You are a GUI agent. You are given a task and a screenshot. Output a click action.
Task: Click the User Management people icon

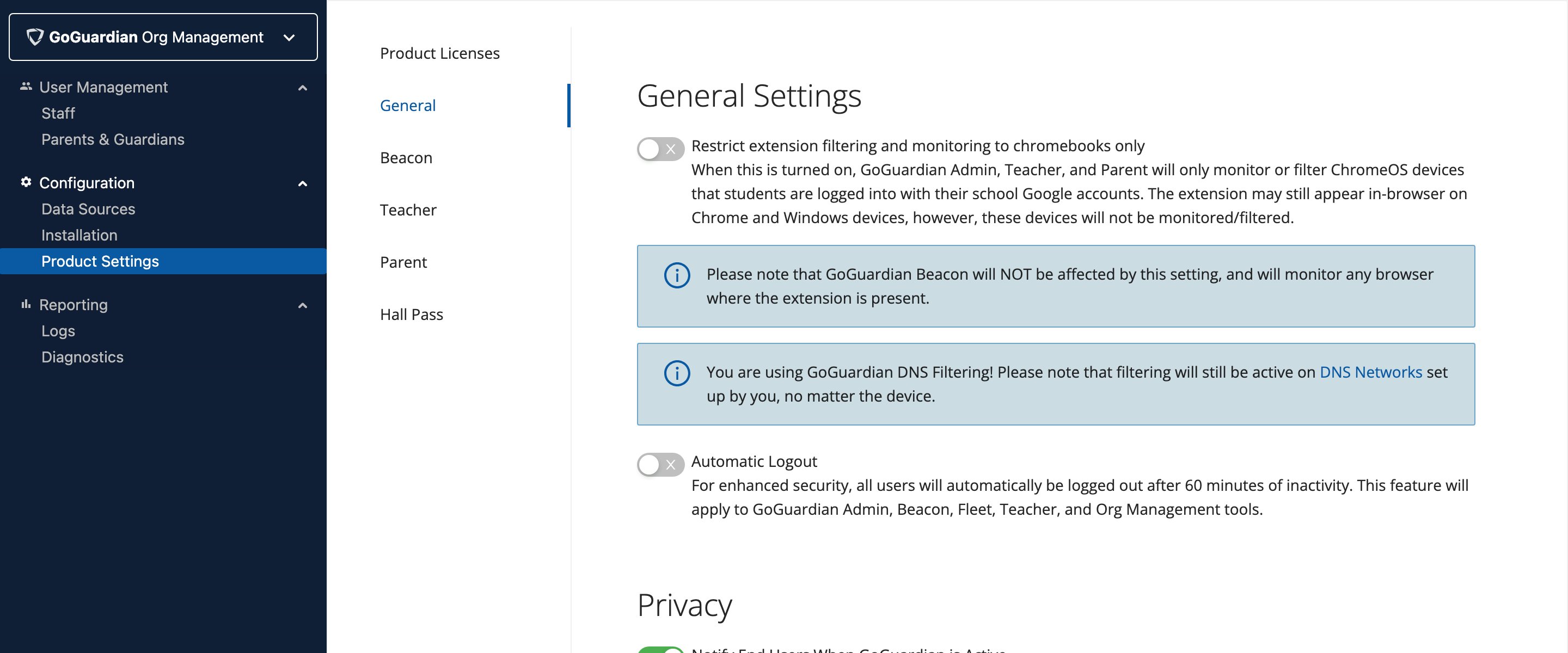tap(26, 87)
